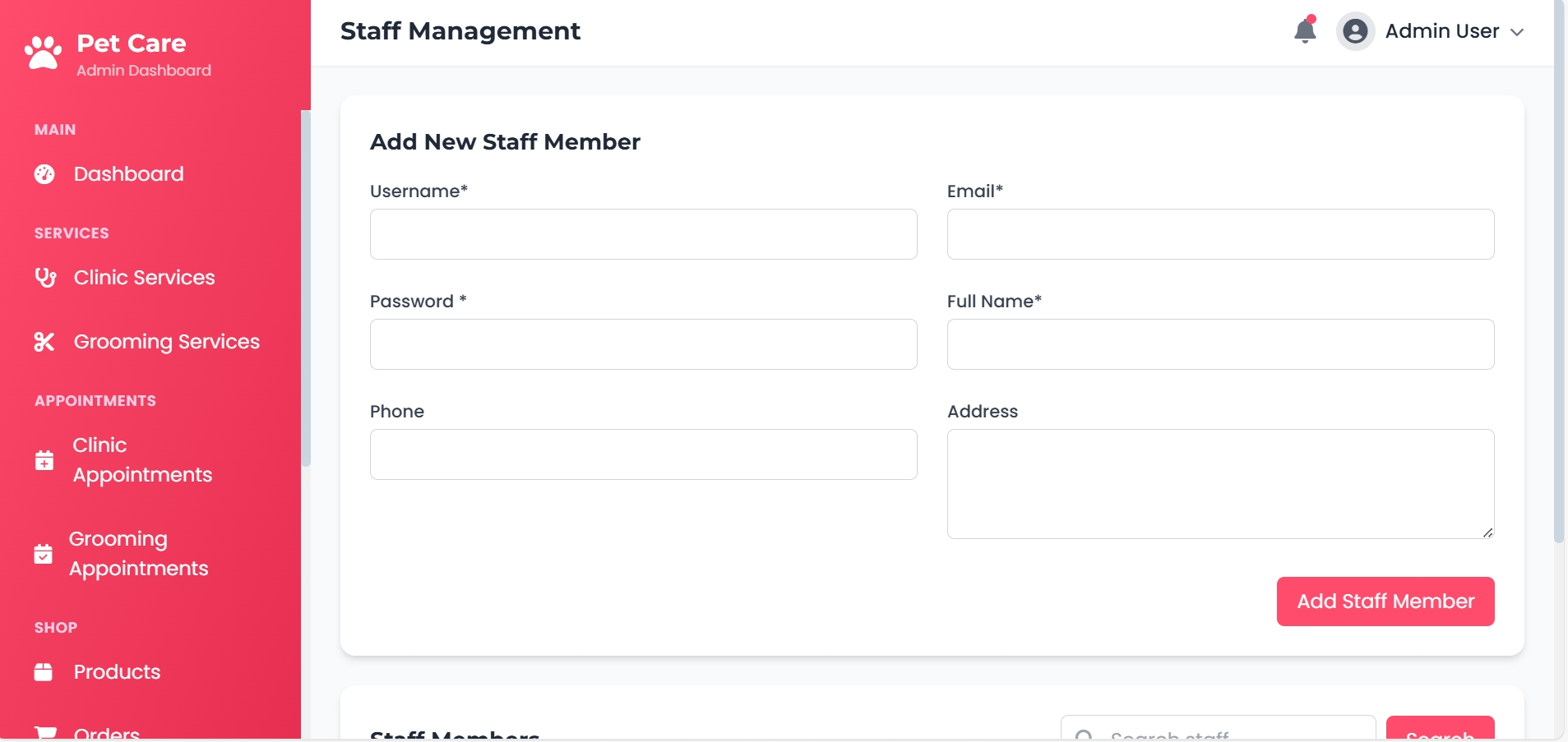Click the stethoscope icon for Clinic Services
The height and width of the screenshot is (742, 1568).
[45, 278]
